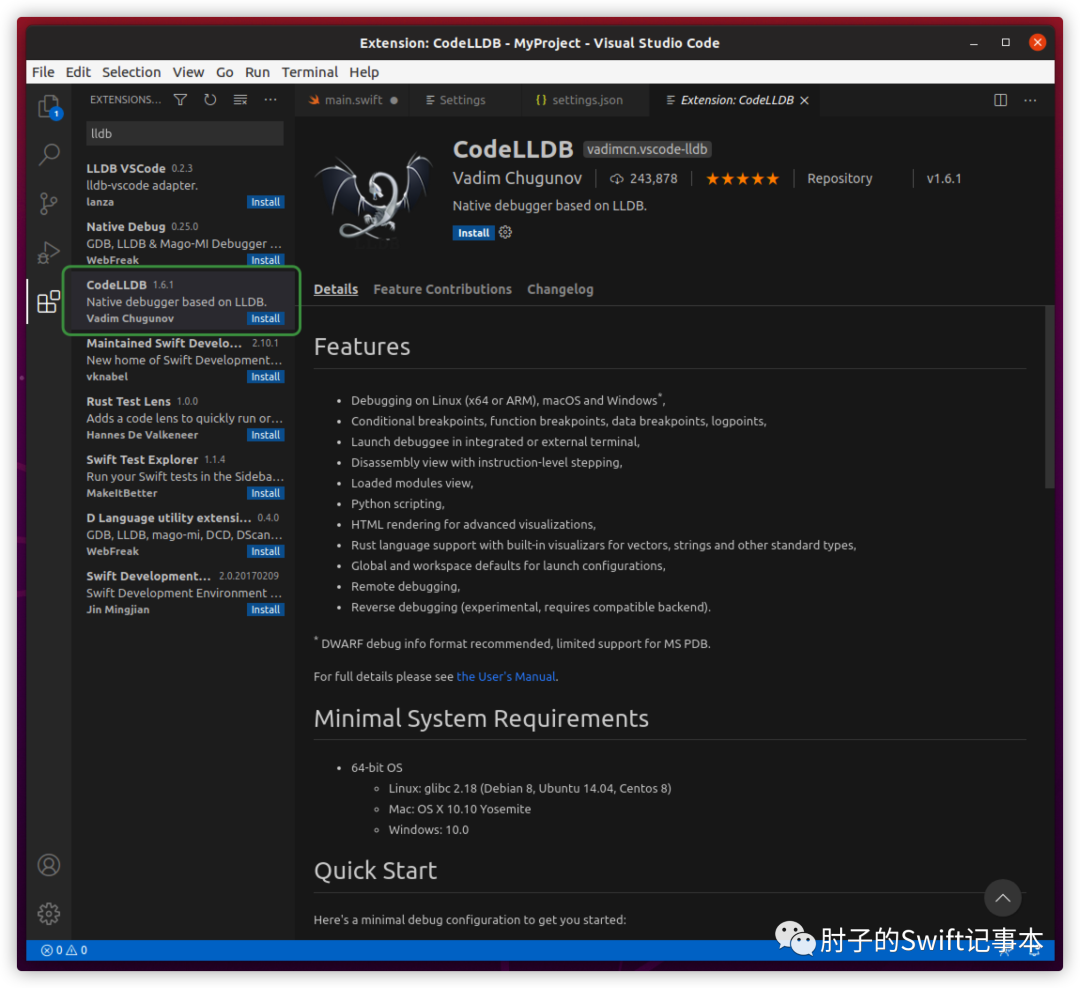Viewport: 1080px width, 988px height.
Task: Select Native Debug in the extensions list
Action: 185,243
